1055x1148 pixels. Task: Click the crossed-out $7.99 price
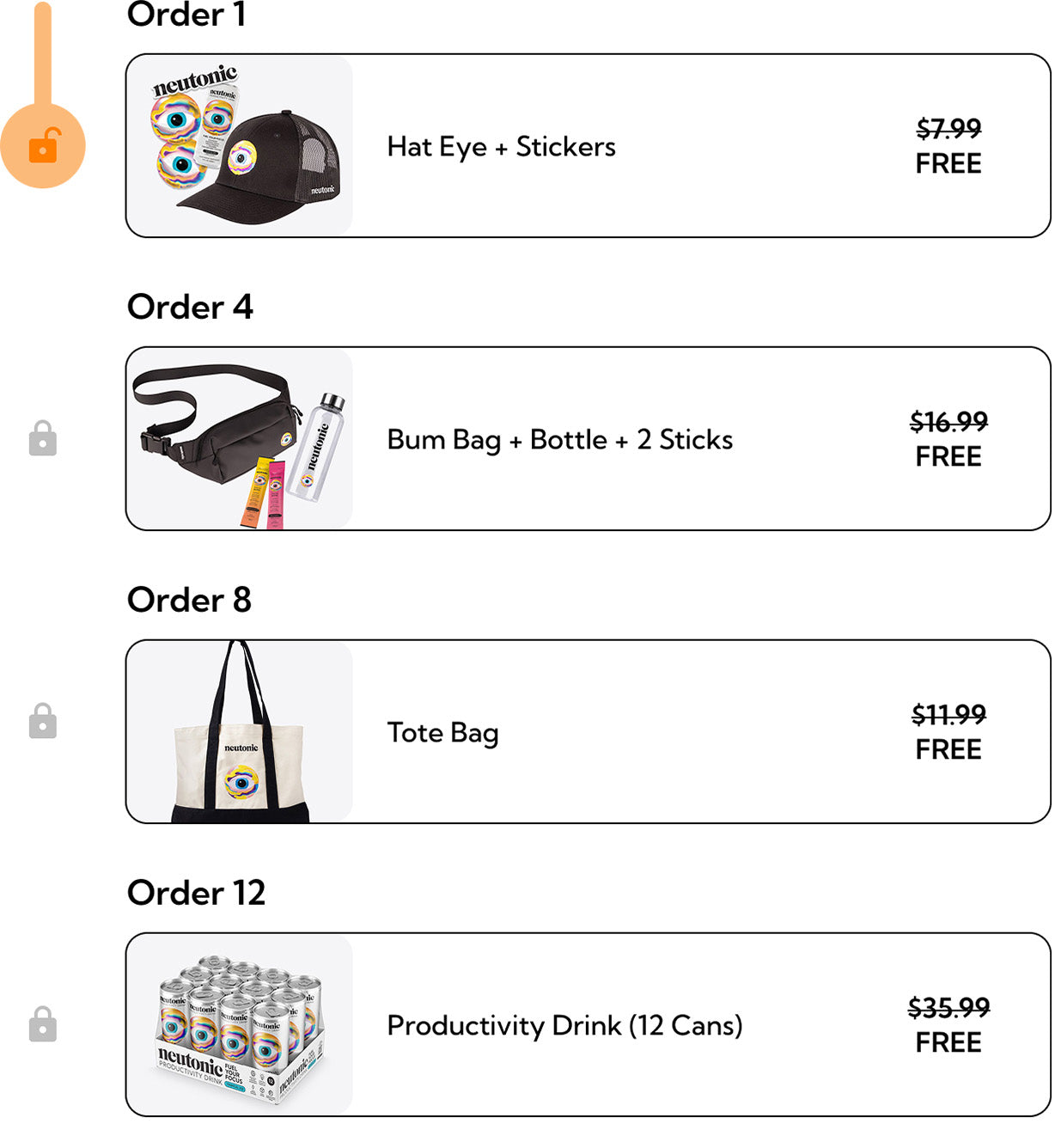(x=948, y=129)
